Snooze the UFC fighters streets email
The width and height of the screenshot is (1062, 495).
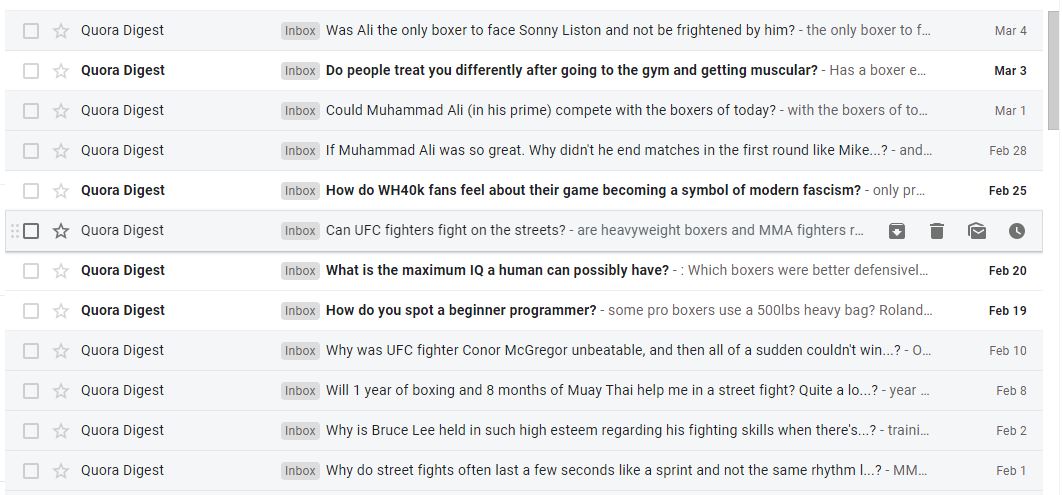pos(1017,231)
